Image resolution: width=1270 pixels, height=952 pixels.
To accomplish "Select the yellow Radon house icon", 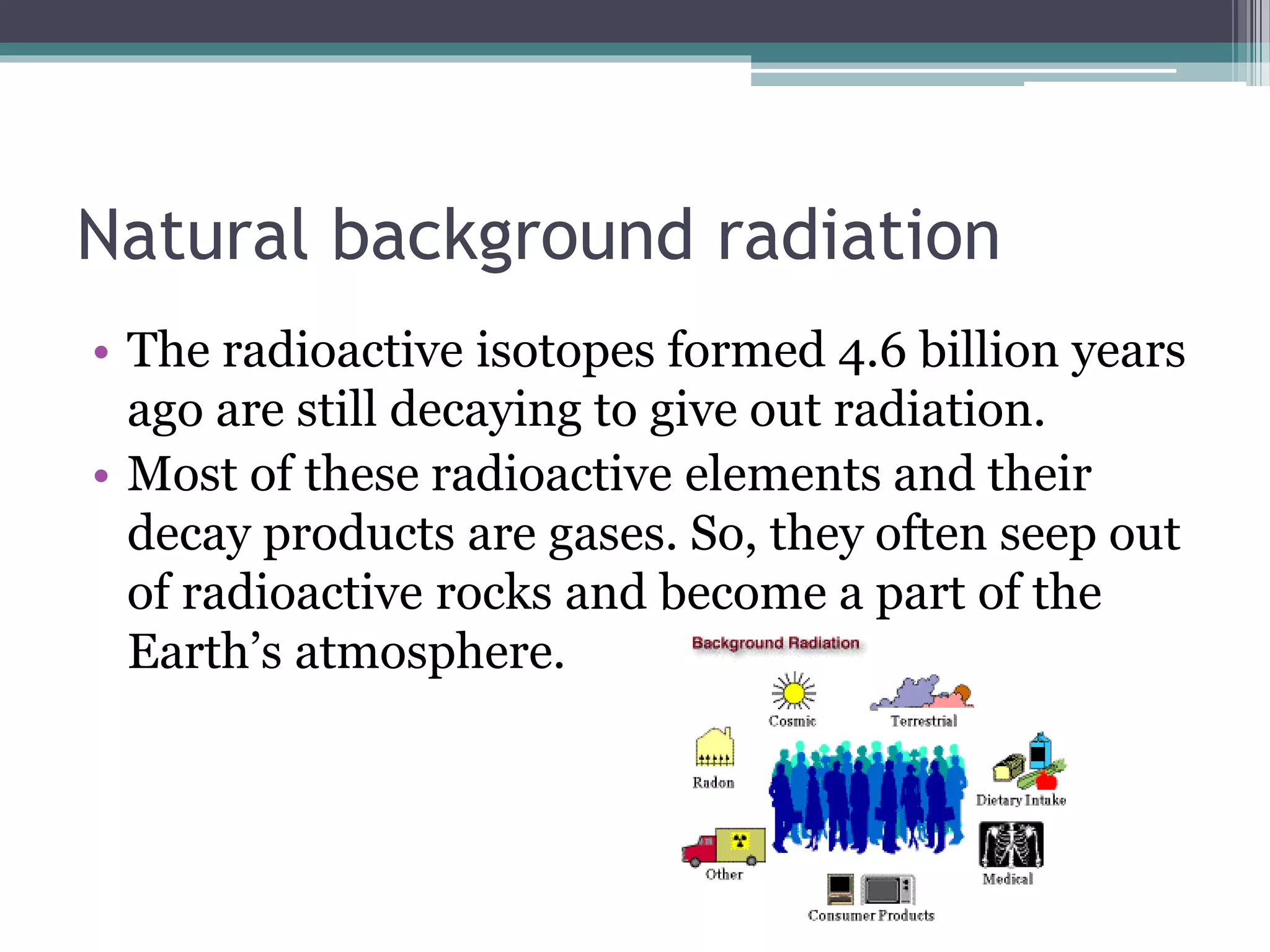I will (x=714, y=747).
